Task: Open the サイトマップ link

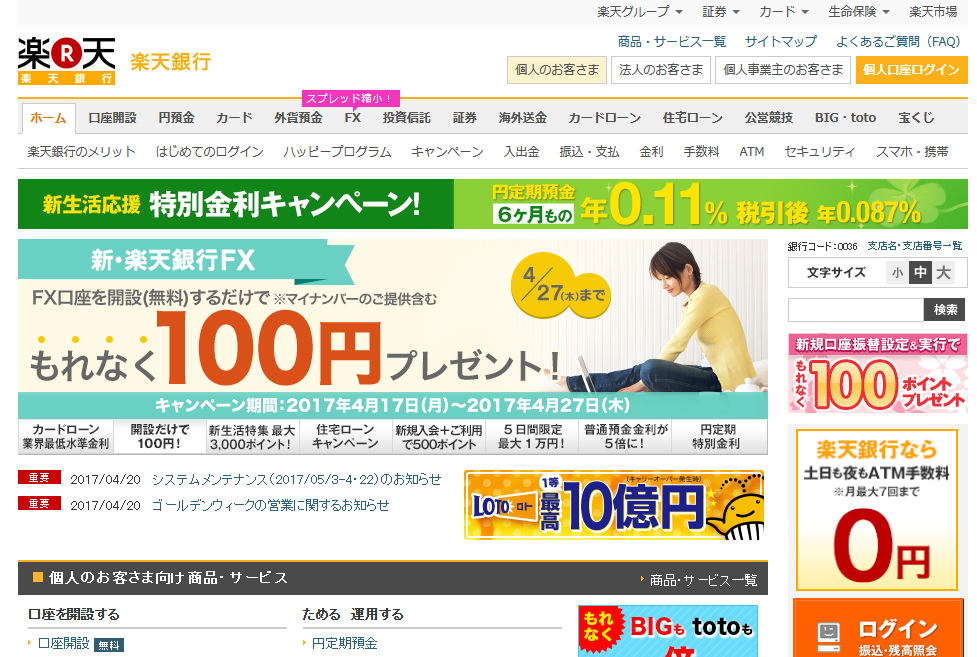Action: pyautogui.click(x=781, y=42)
